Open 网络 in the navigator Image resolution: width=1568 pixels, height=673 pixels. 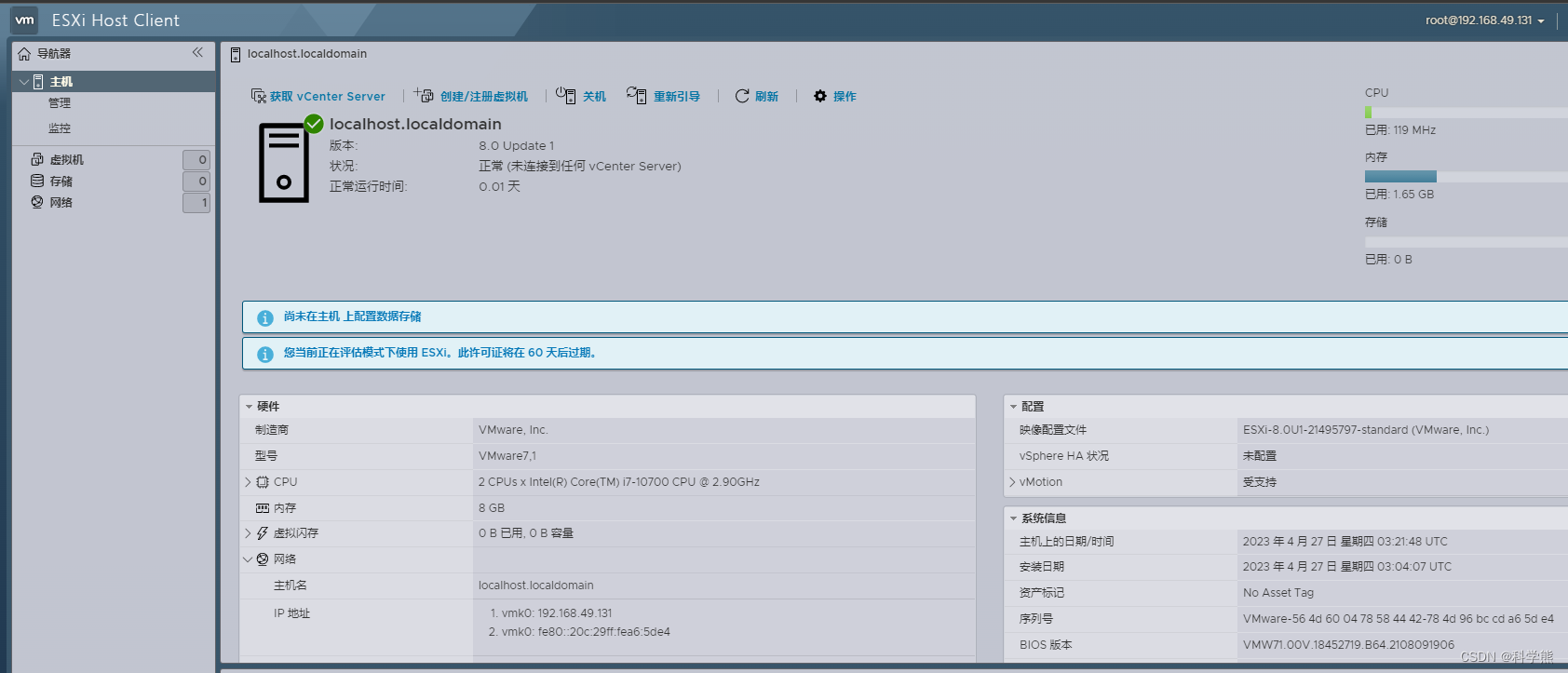61,203
